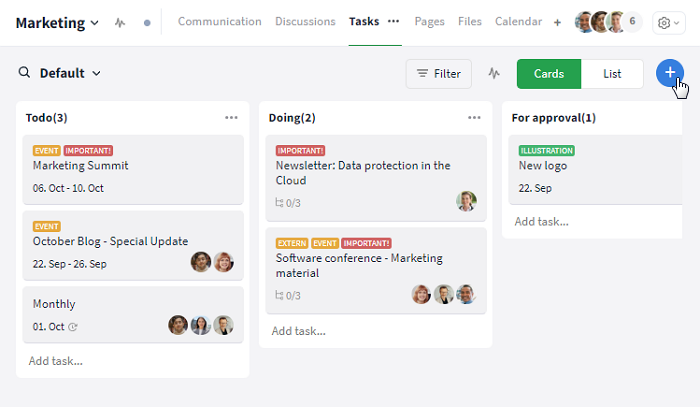Open the Todo column three-dot menu
This screenshot has width=700, height=407.
click(231, 118)
